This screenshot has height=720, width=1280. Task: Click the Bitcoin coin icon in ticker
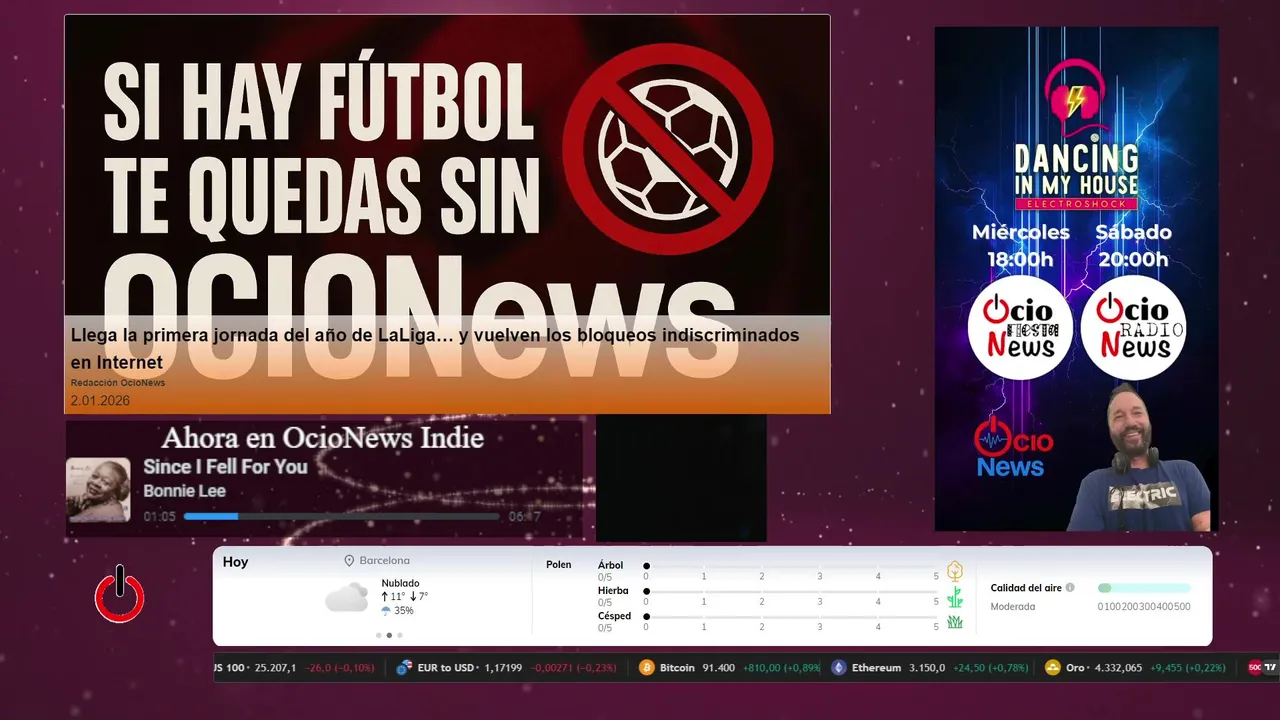646,667
